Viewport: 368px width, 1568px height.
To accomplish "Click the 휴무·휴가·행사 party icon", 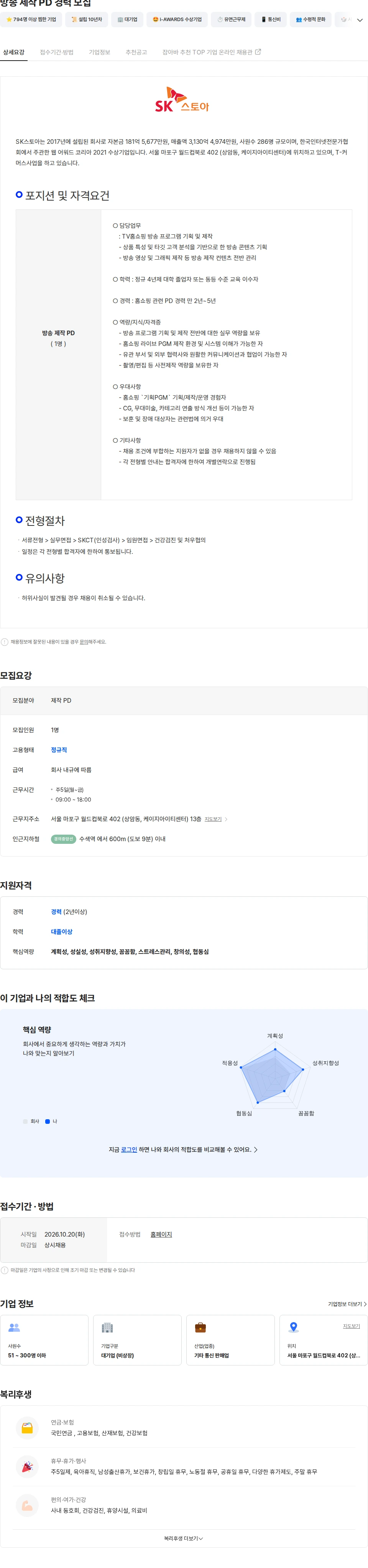I will click(27, 1467).
